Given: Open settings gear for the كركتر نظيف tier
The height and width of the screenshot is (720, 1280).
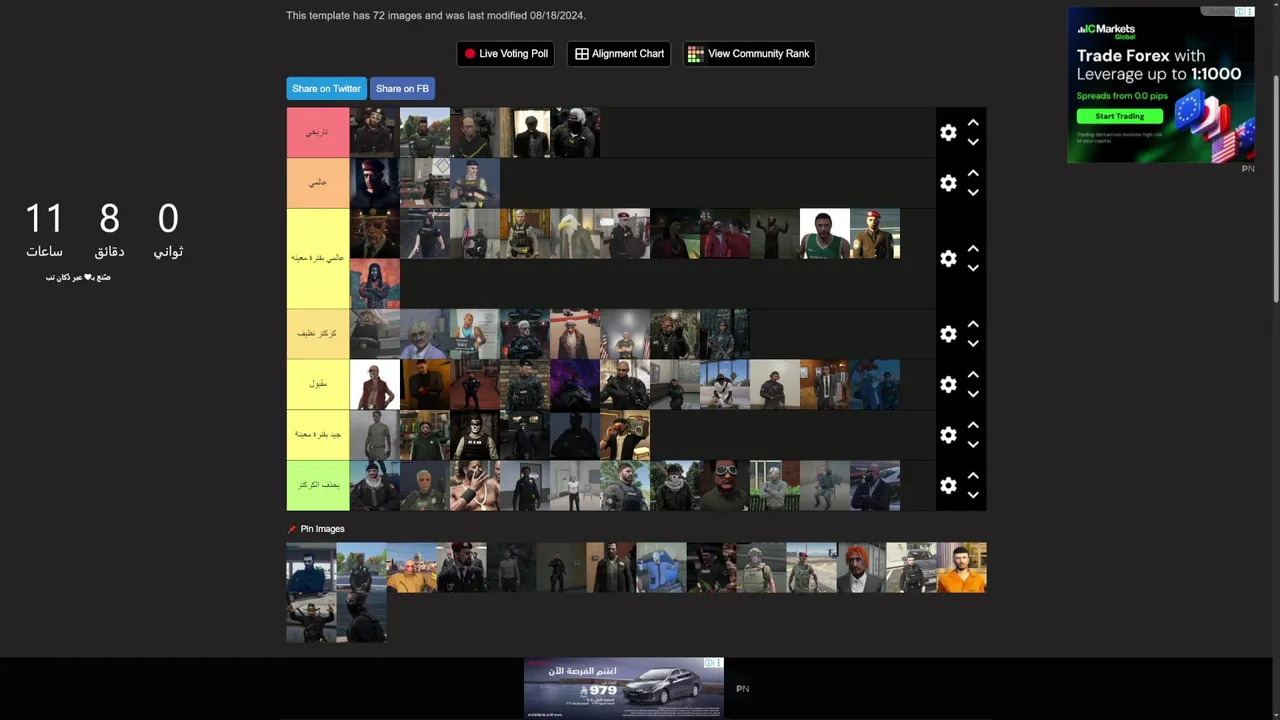Looking at the screenshot, I should (x=948, y=334).
